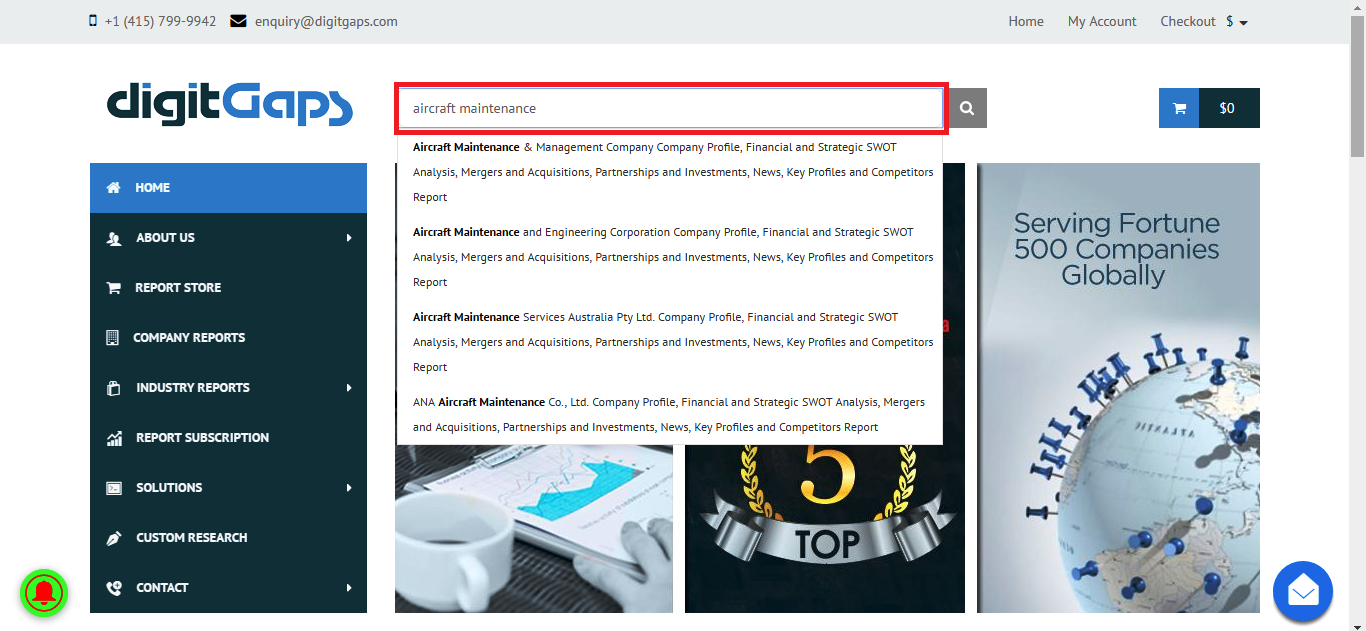Go to the Checkout link
1366x631 pixels.
(1188, 21)
